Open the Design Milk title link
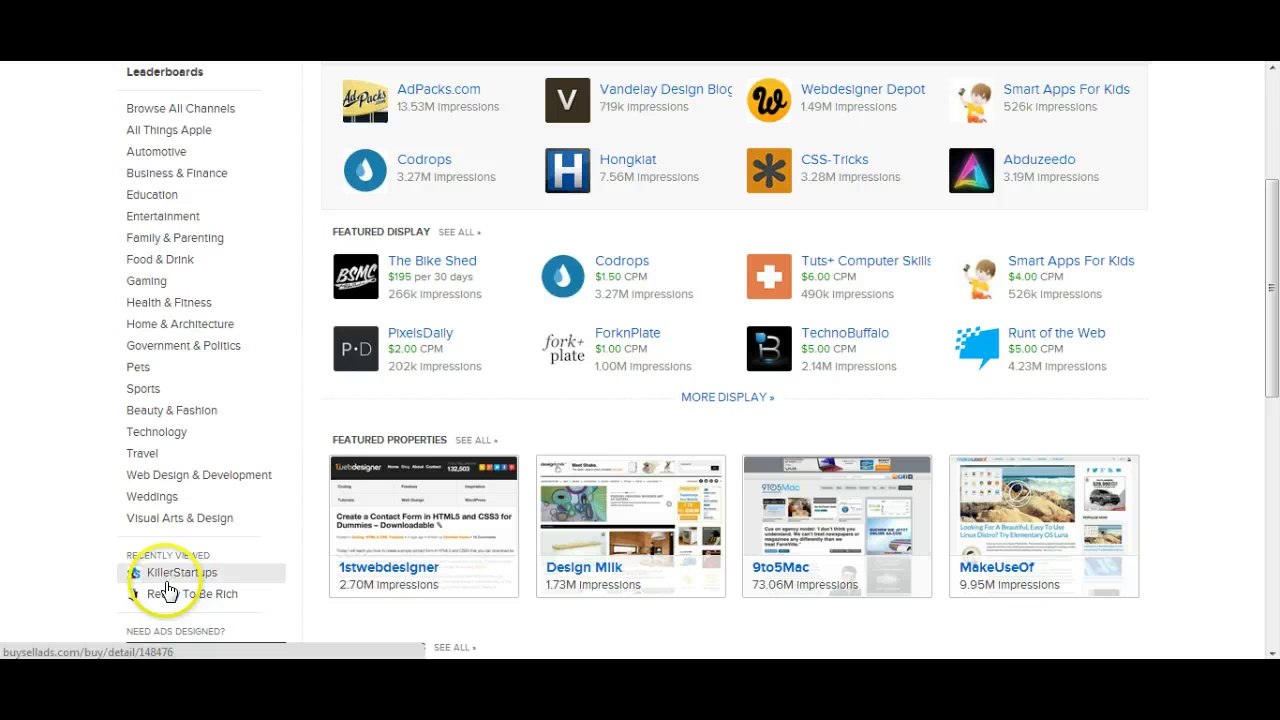1280x720 pixels. (584, 567)
